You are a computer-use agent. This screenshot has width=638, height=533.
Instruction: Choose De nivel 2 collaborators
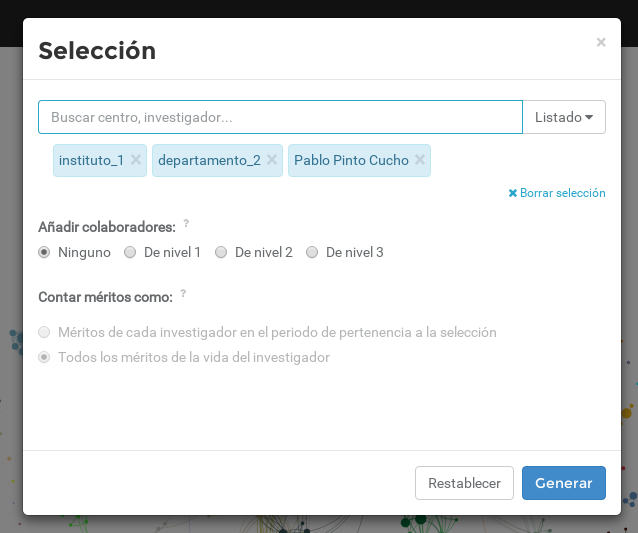coord(221,253)
